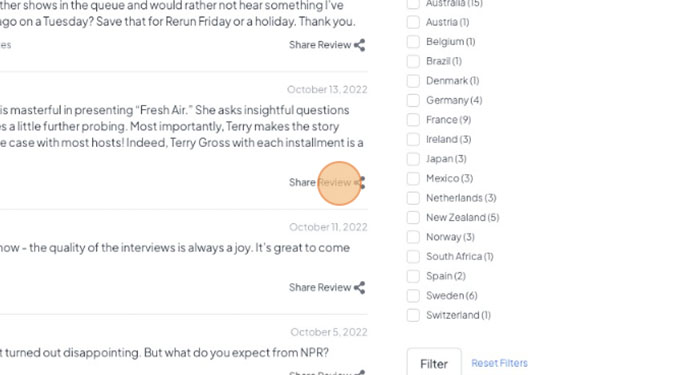Check the South Africa (1) checkbox
This screenshot has width=680, height=375.
pyautogui.click(x=413, y=257)
